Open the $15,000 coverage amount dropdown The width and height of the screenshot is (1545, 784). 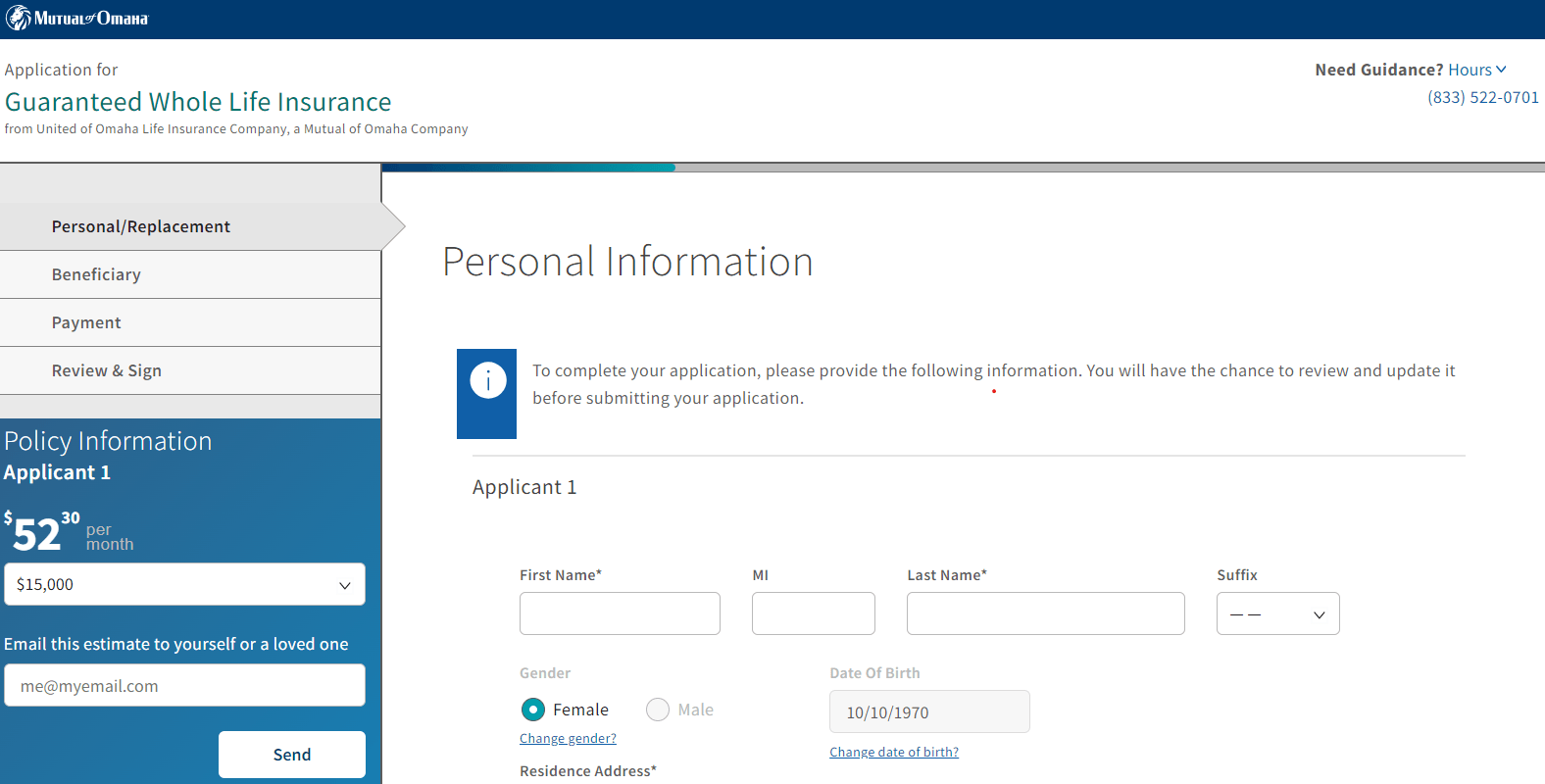tap(184, 585)
